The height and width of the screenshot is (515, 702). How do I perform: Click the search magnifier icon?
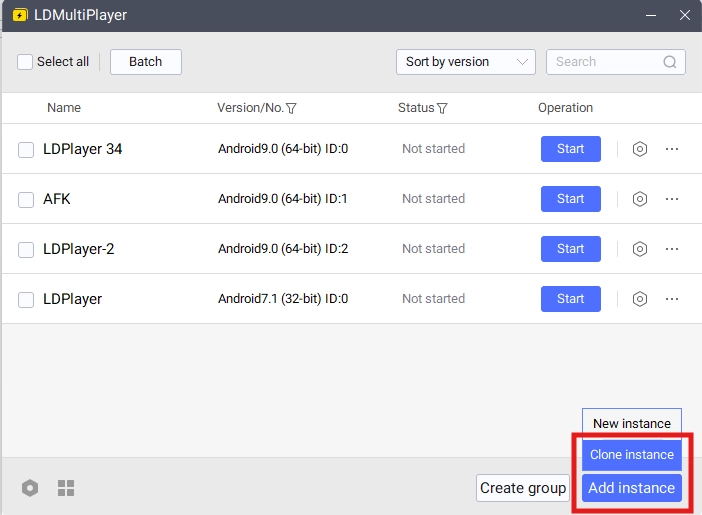(x=670, y=62)
